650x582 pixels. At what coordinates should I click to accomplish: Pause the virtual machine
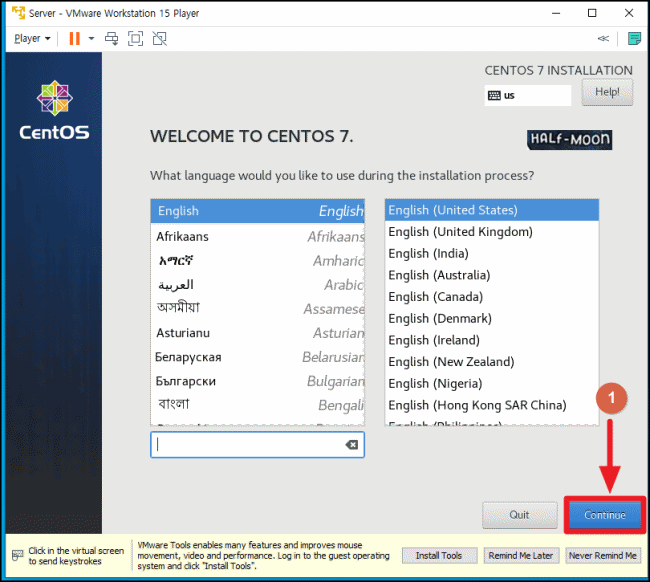pos(75,39)
